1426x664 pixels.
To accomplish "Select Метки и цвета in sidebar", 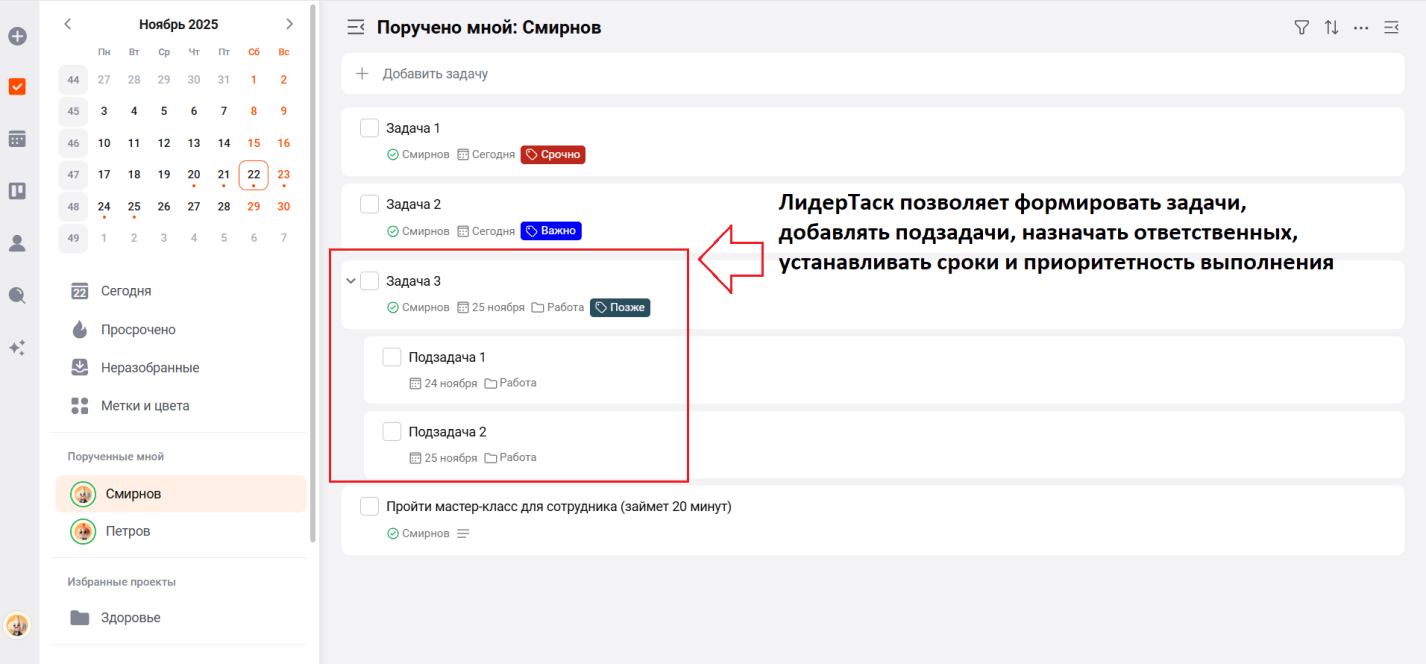I will 144,406.
